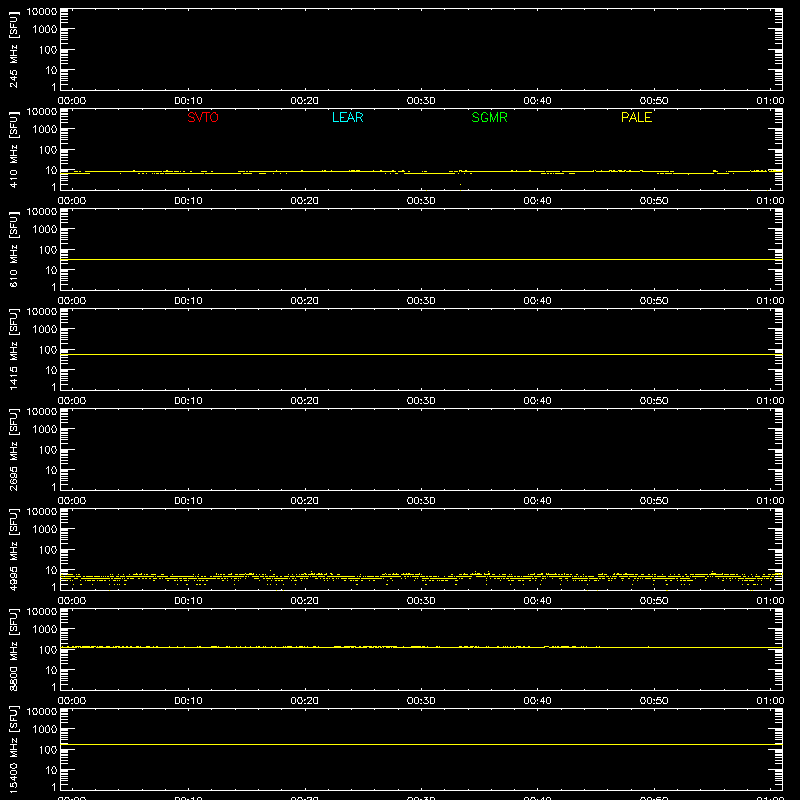Click the 00:10 time label under the 610 MHz panel
Image resolution: width=800 pixels, height=800 pixels.
pyautogui.click(x=188, y=301)
